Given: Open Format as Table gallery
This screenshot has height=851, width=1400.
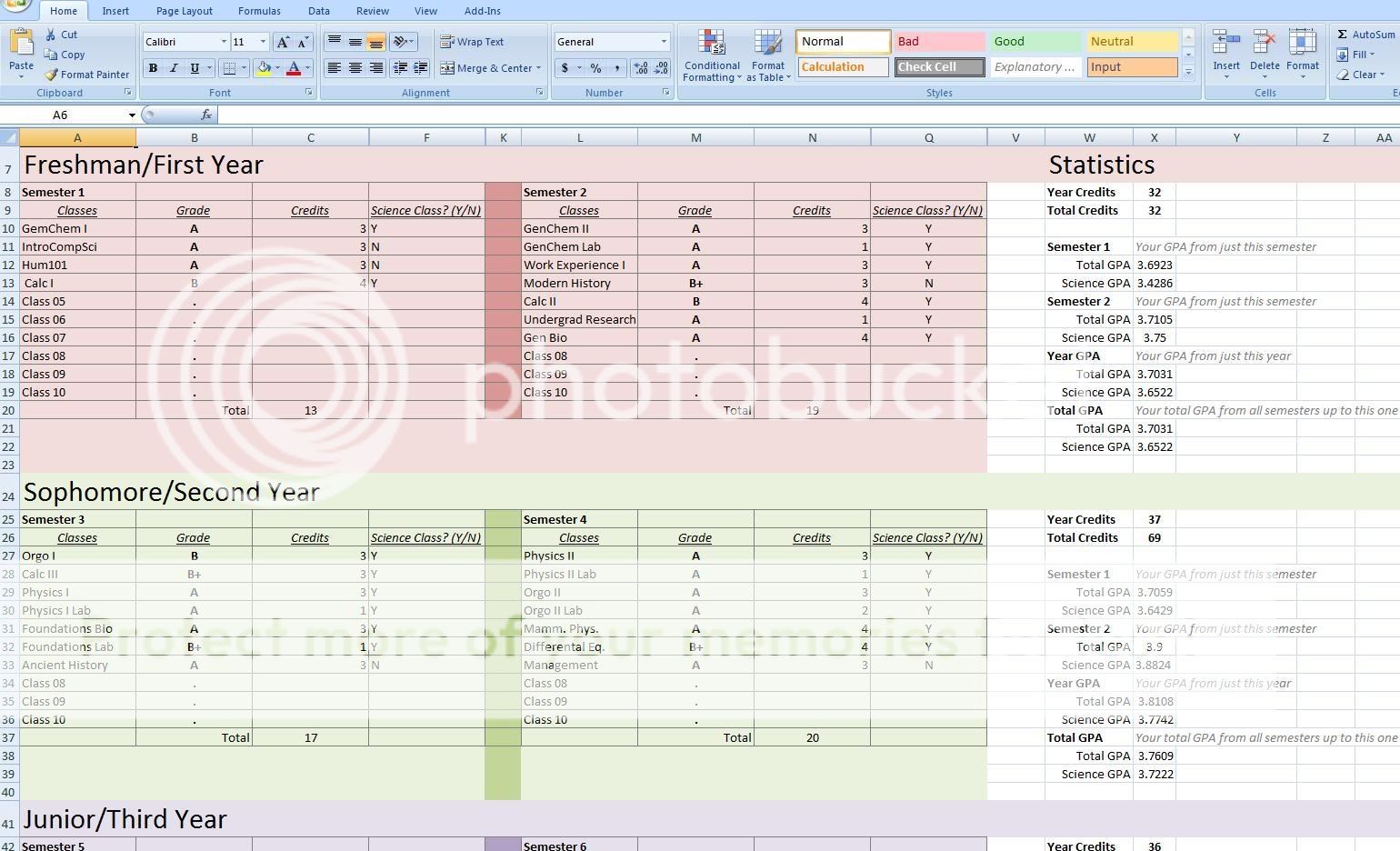Looking at the screenshot, I should (768, 55).
